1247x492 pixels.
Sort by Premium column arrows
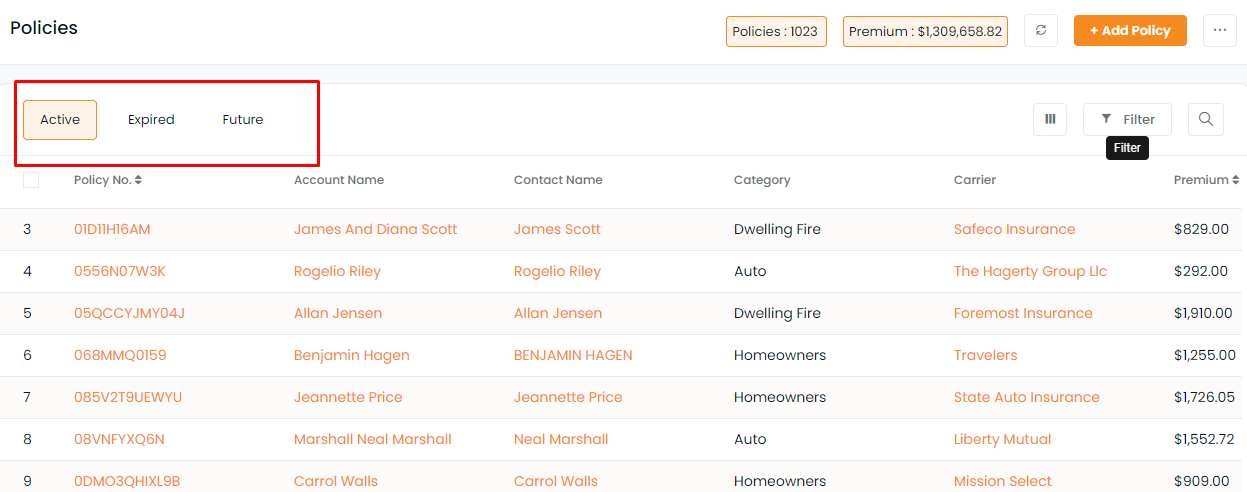(x=1235, y=180)
